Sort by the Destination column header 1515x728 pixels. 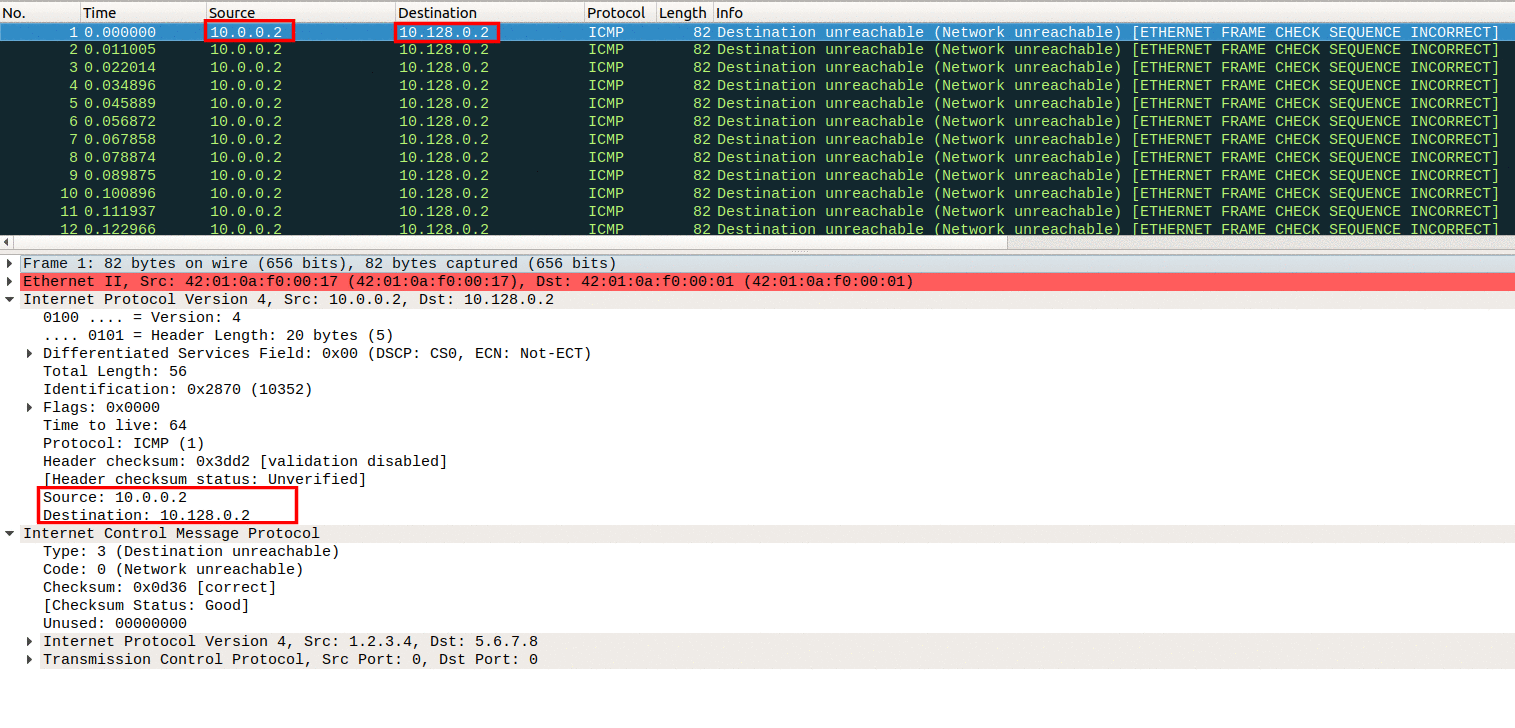[x=490, y=13]
